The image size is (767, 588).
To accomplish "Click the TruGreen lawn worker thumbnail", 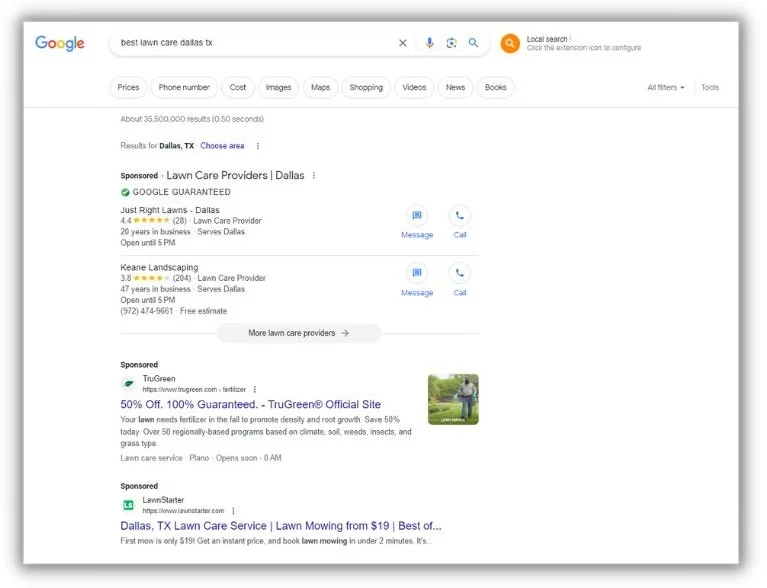I will point(453,399).
